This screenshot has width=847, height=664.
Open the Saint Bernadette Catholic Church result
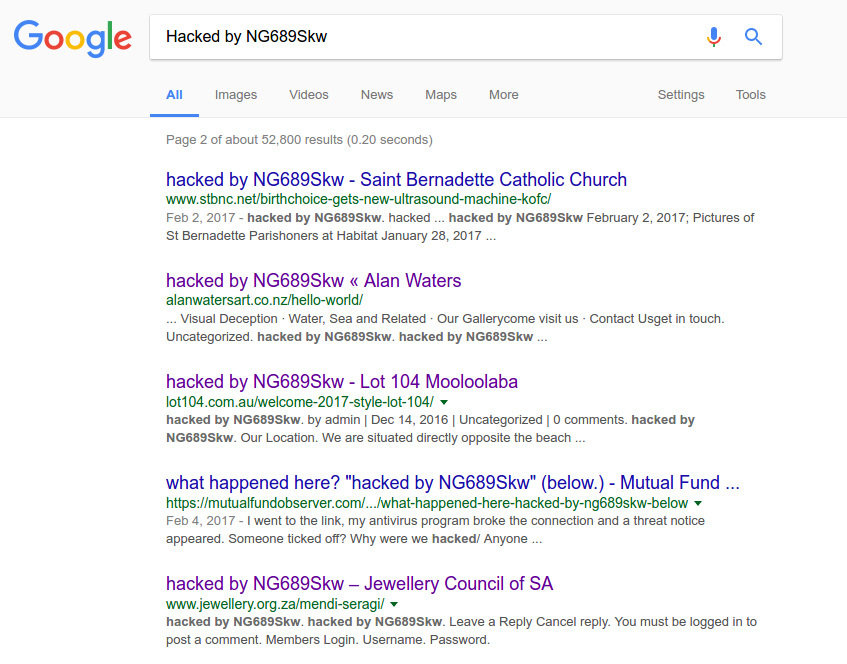point(396,179)
